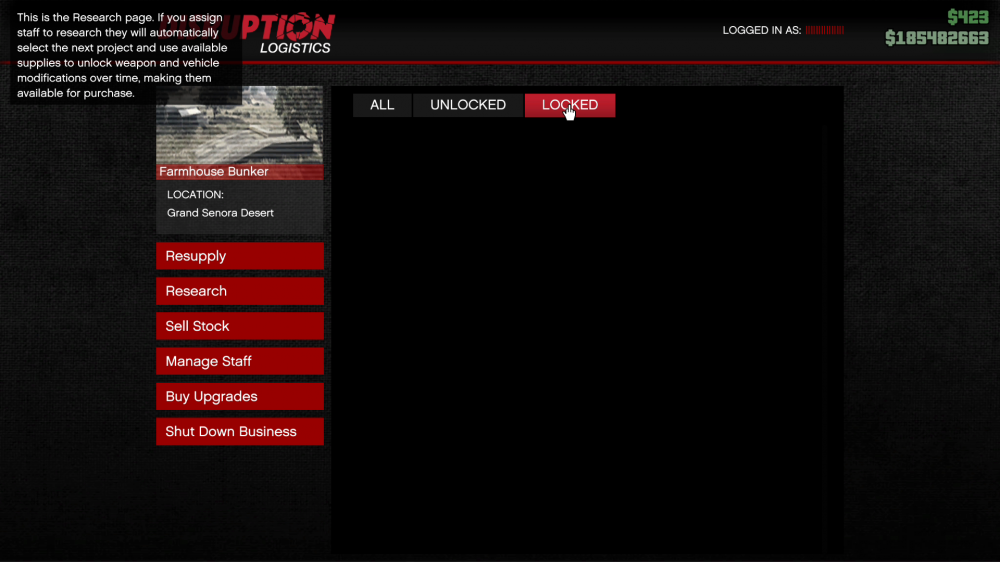Click Shut Down Business button

click(x=239, y=431)
